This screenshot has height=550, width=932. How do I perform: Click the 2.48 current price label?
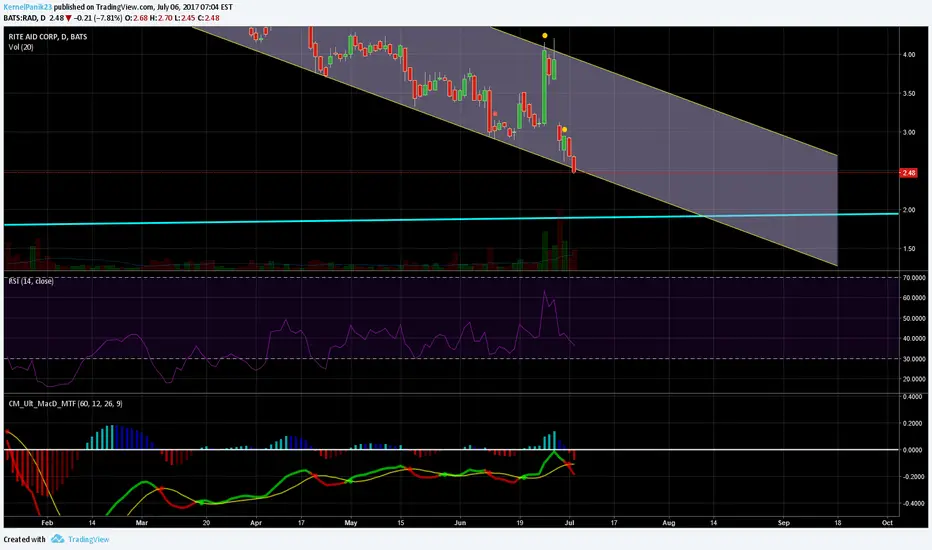click(x=909, y=172)
